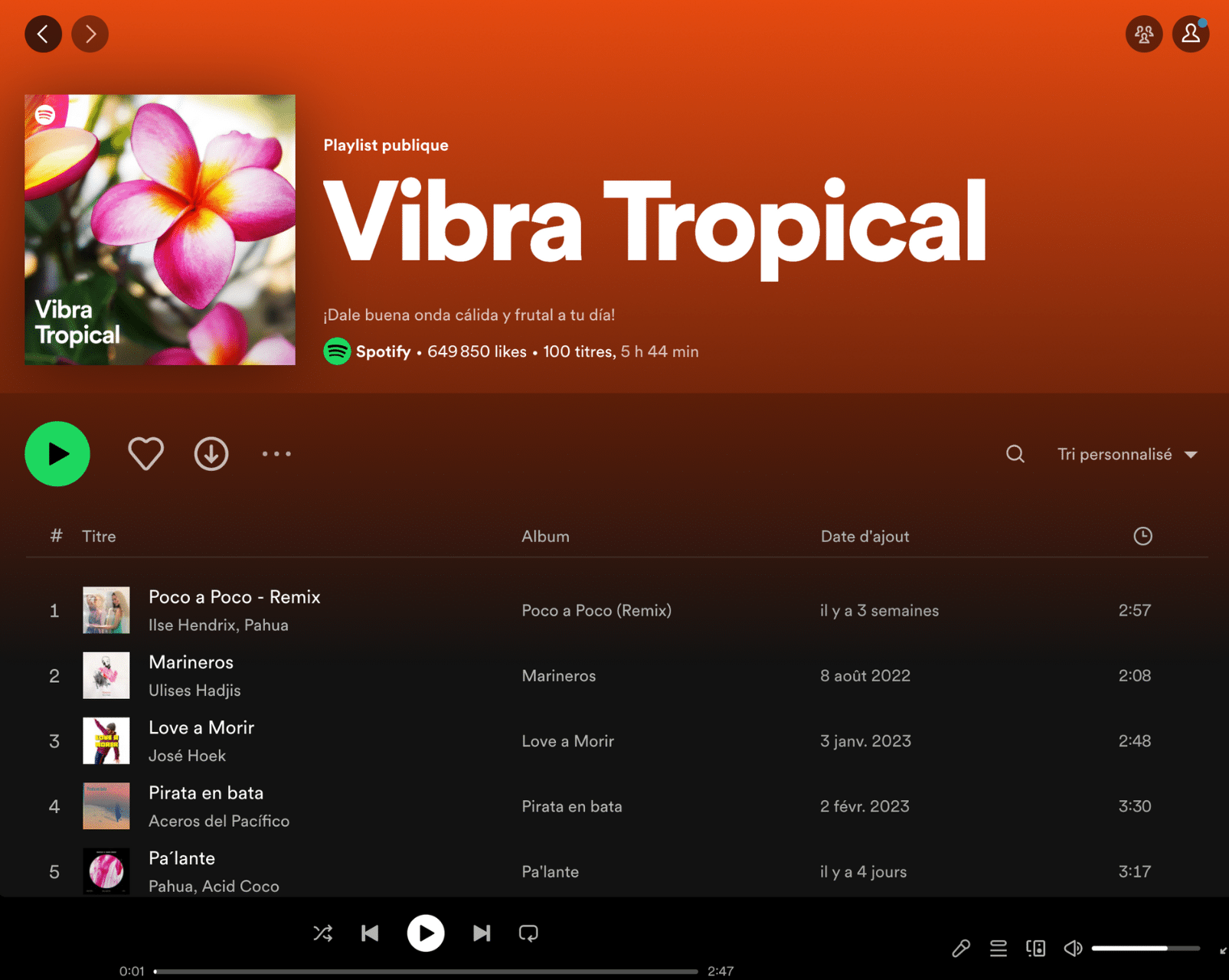Go forward using the right arrow
1229x980 pixels.
90,34
